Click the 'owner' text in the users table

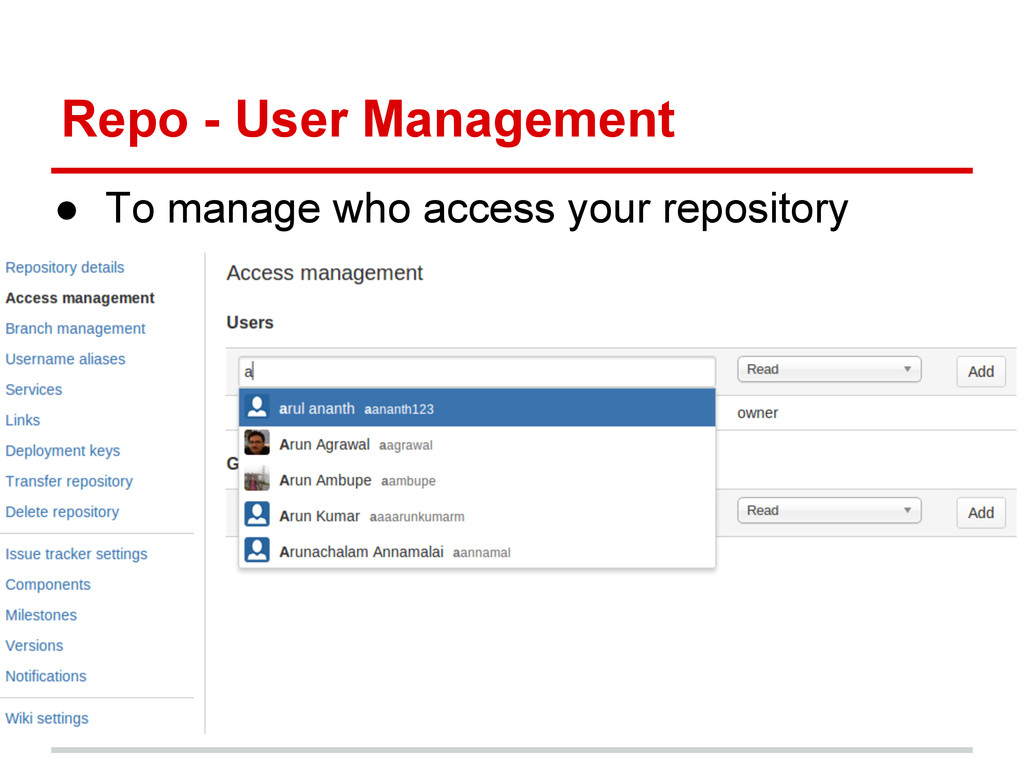coord(758,413)
